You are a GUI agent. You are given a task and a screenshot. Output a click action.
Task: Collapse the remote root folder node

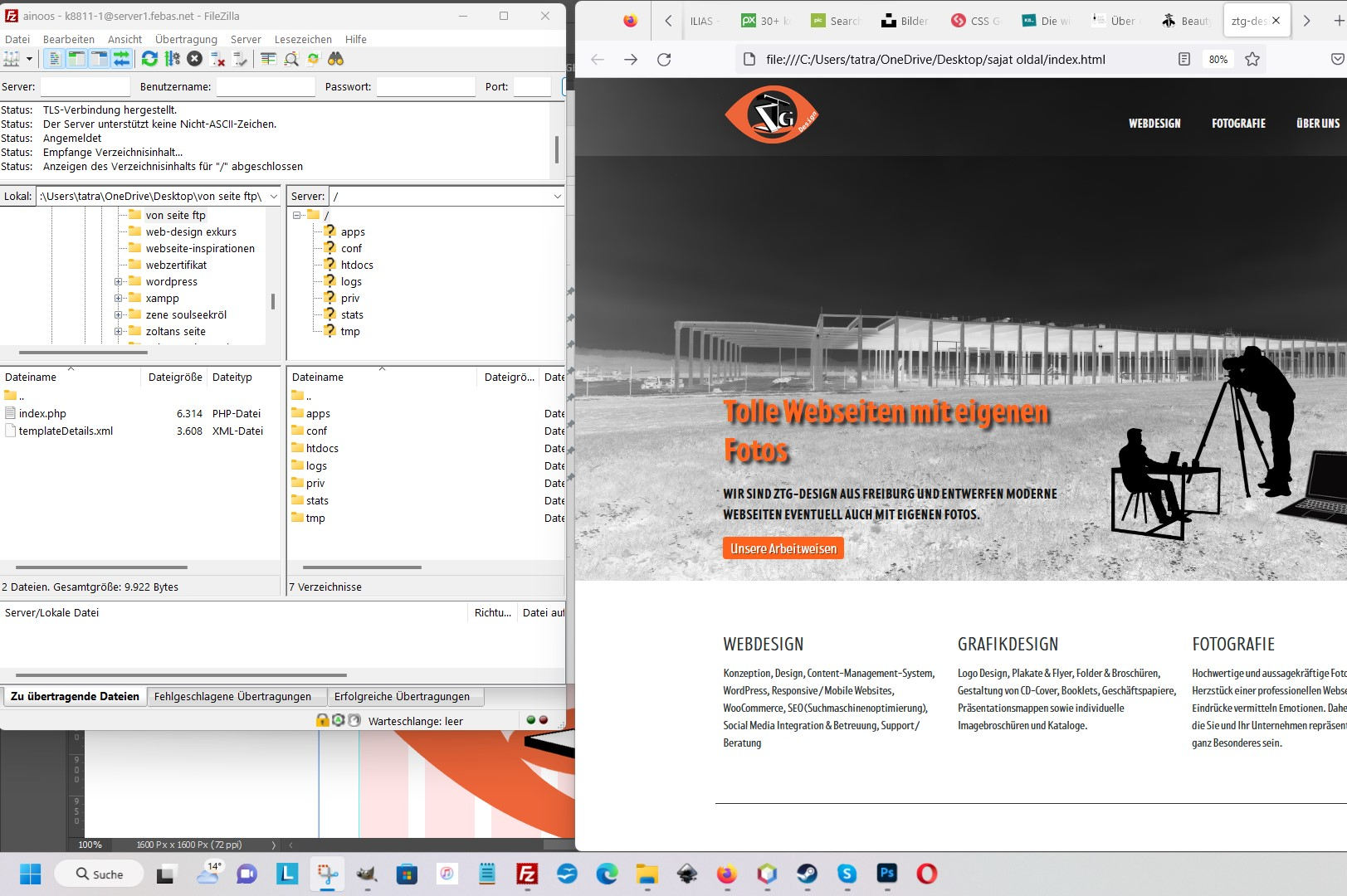pos(297,215)
